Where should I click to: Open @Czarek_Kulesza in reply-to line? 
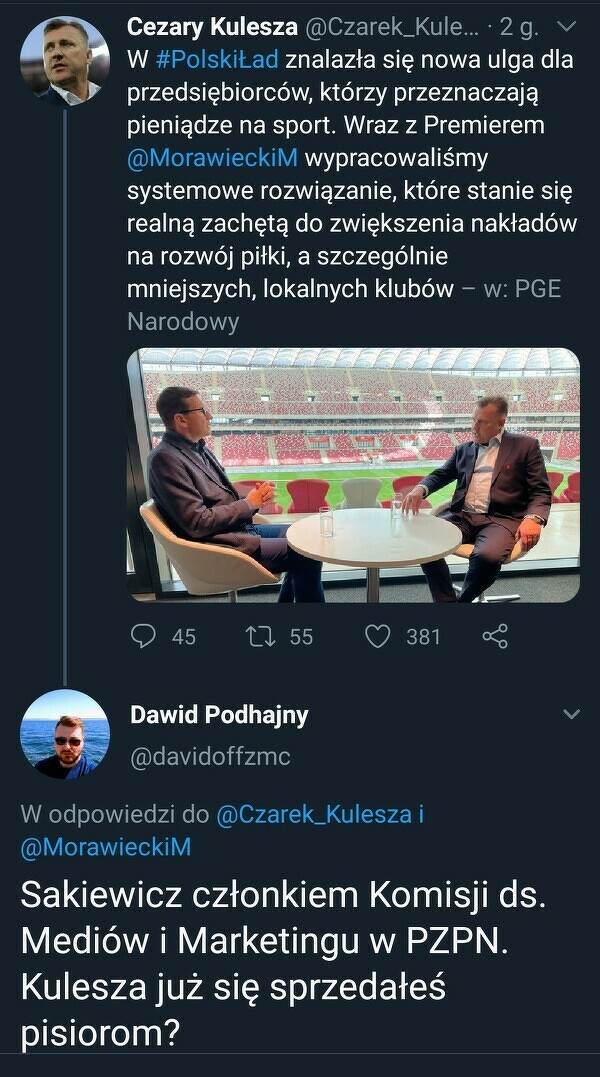(313, 815)
